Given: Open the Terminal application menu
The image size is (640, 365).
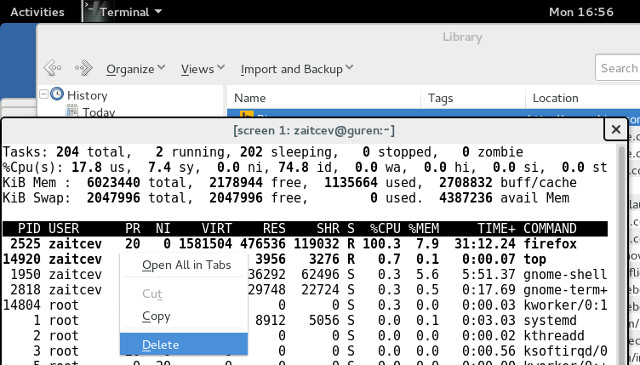Looking at the screenshot, I should [x=123, y=12].
